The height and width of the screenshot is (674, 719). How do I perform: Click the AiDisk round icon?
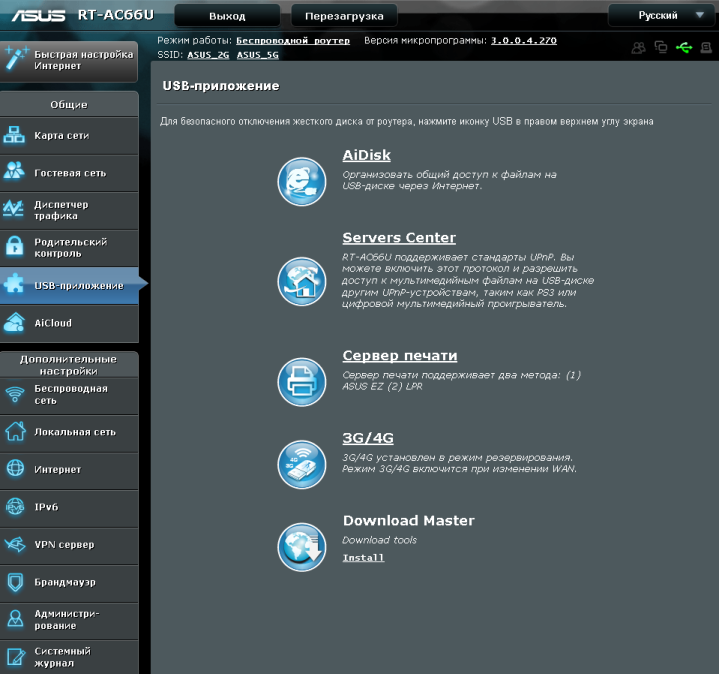click(x=302, y=182)
